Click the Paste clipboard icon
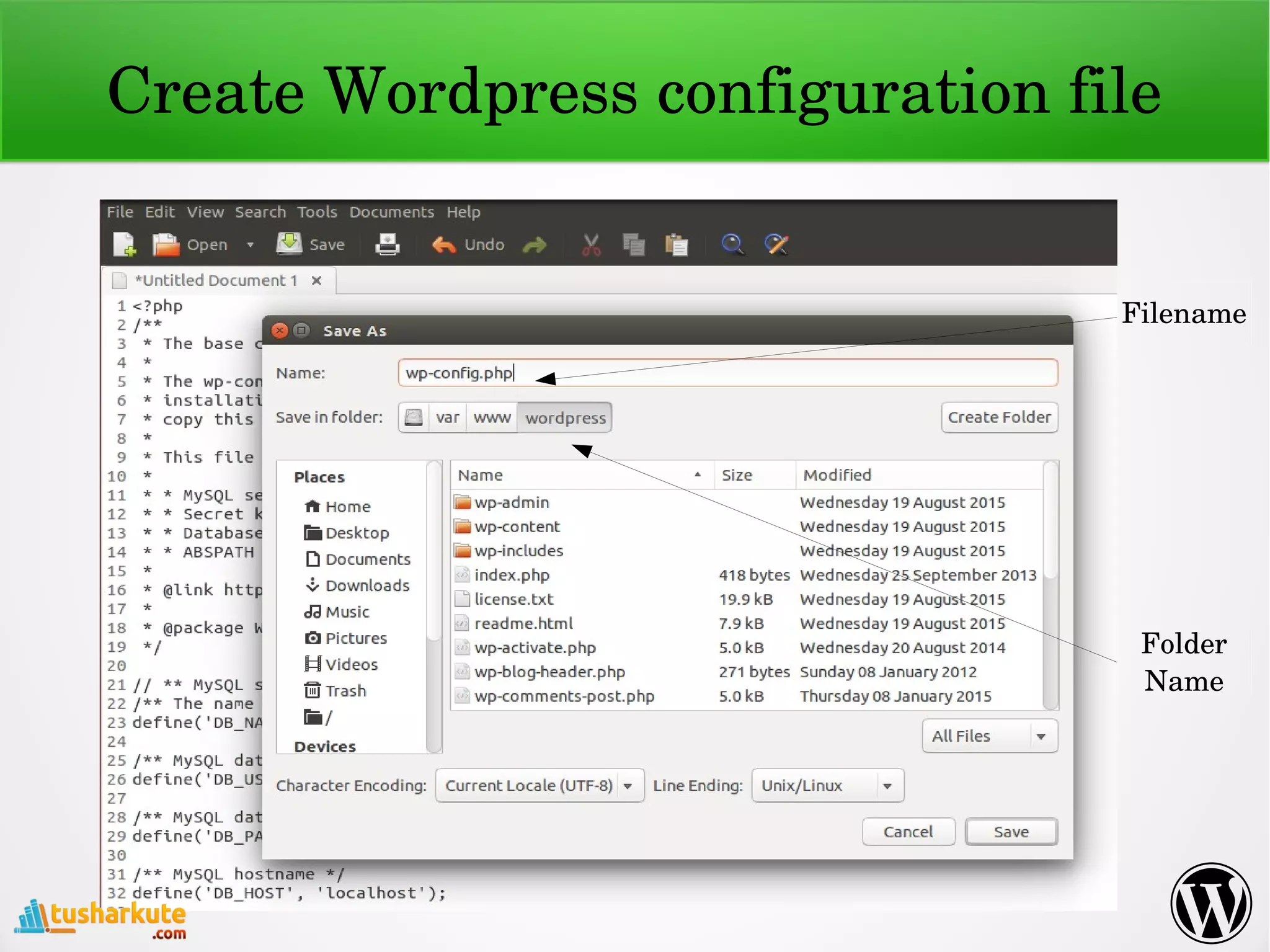The height and width of the screenshot is (952, 1270). (677, 245)
